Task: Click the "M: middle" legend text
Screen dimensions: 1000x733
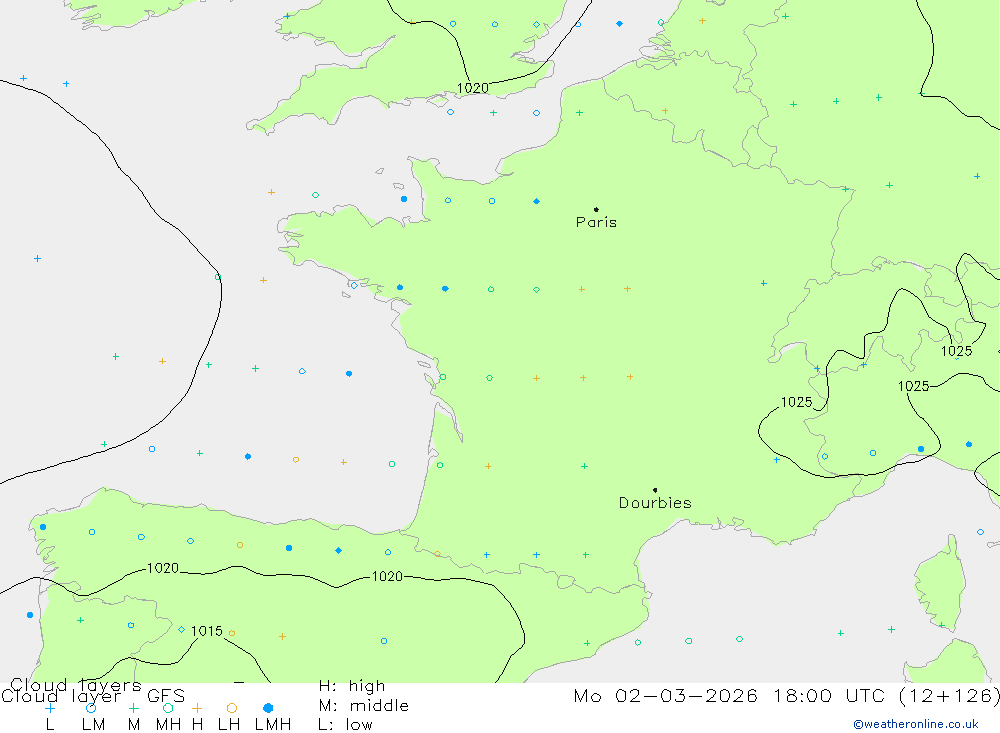Action: 364,706
